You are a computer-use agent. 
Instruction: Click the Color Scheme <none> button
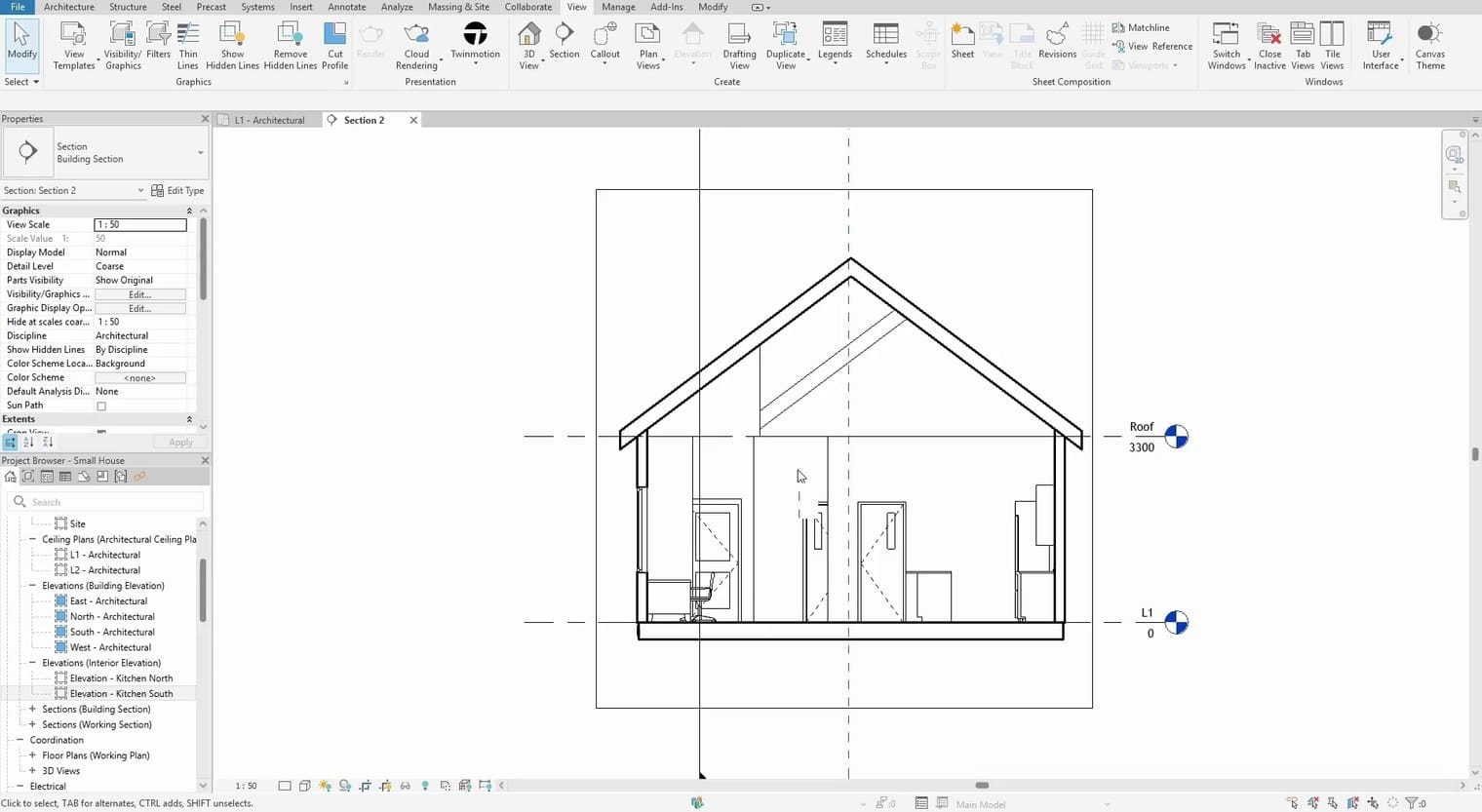pyautogui.click(x=139, y=377)
